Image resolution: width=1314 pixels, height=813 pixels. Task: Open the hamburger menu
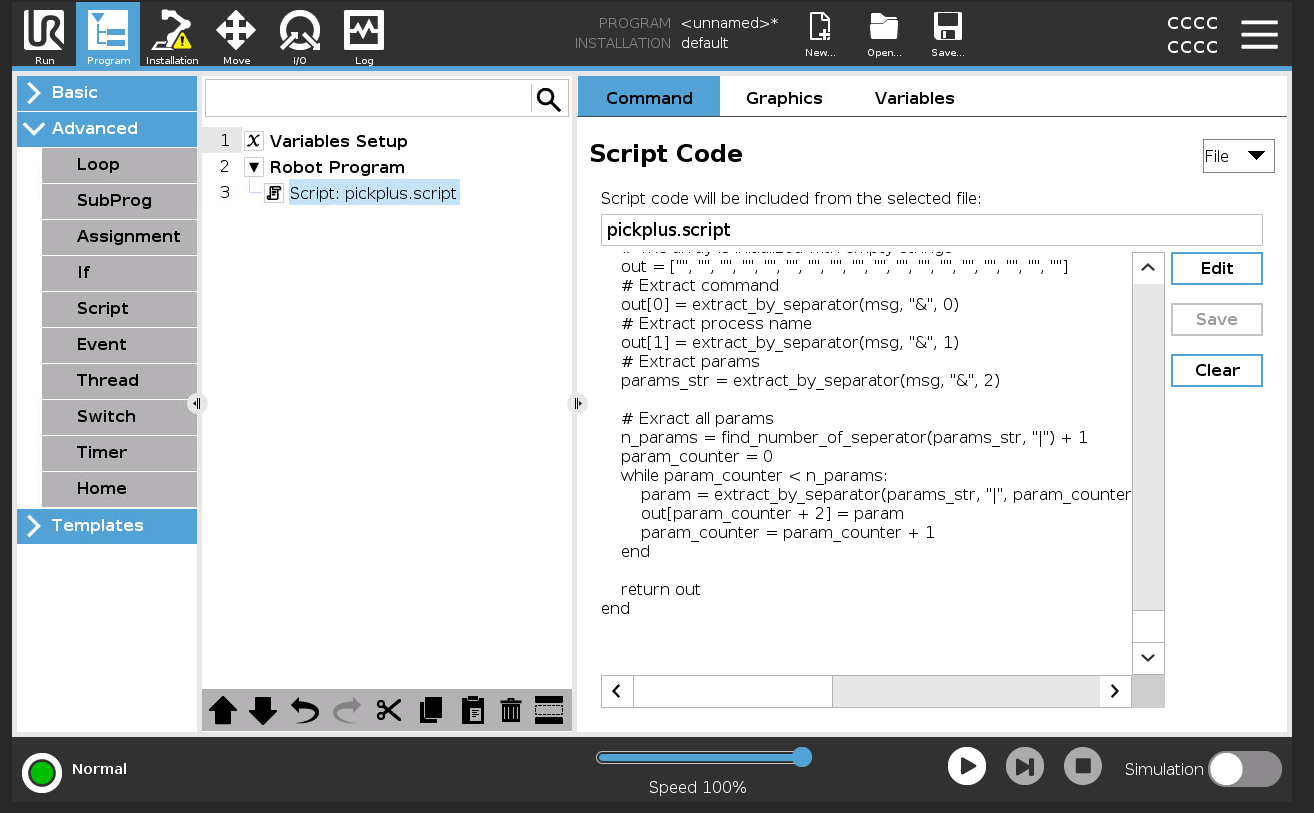tap(1259, 34)
